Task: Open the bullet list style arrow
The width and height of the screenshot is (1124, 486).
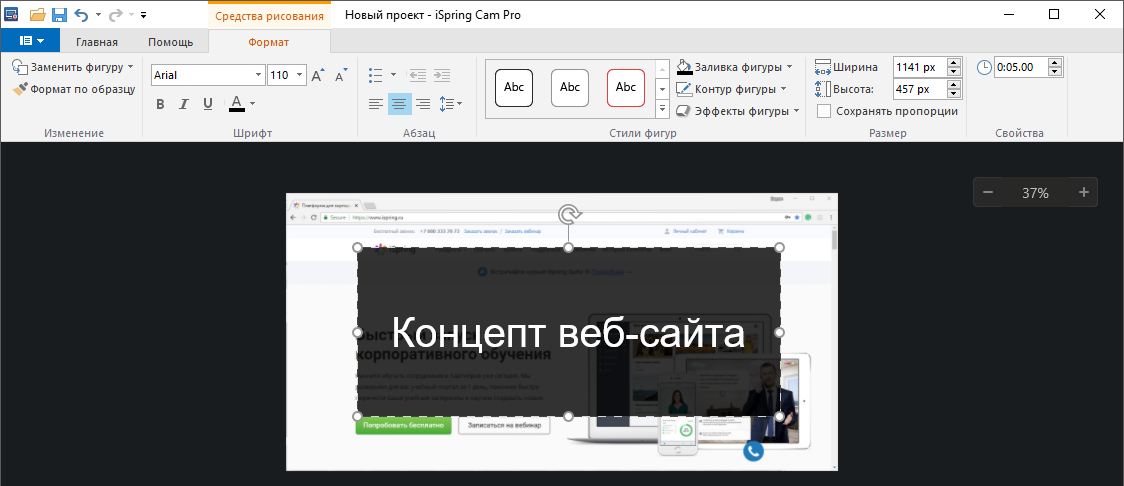Action: pyautogui.click(x=393, y=75)
